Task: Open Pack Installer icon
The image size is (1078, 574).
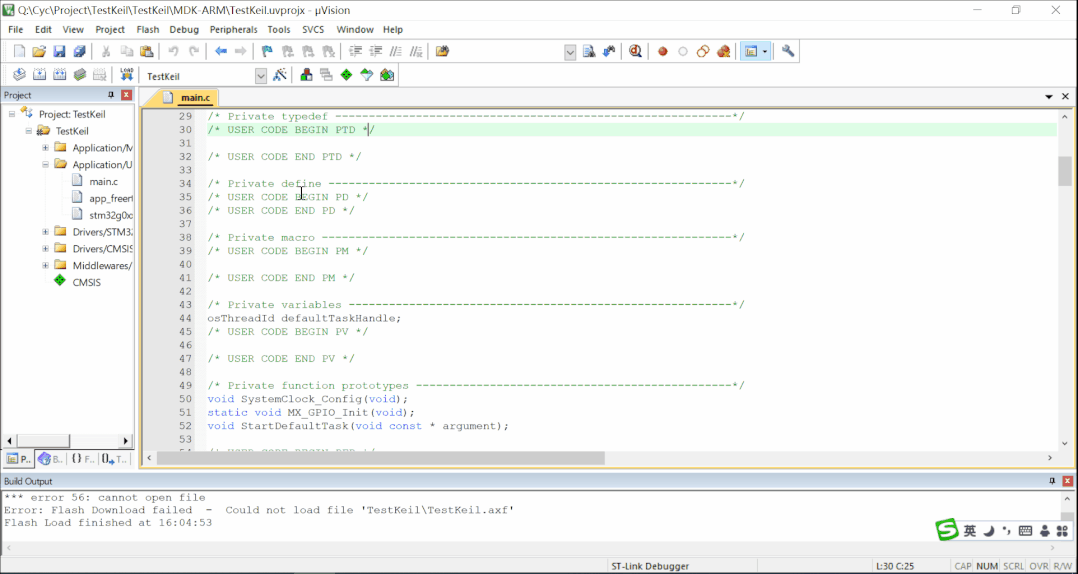Action: 387,75
